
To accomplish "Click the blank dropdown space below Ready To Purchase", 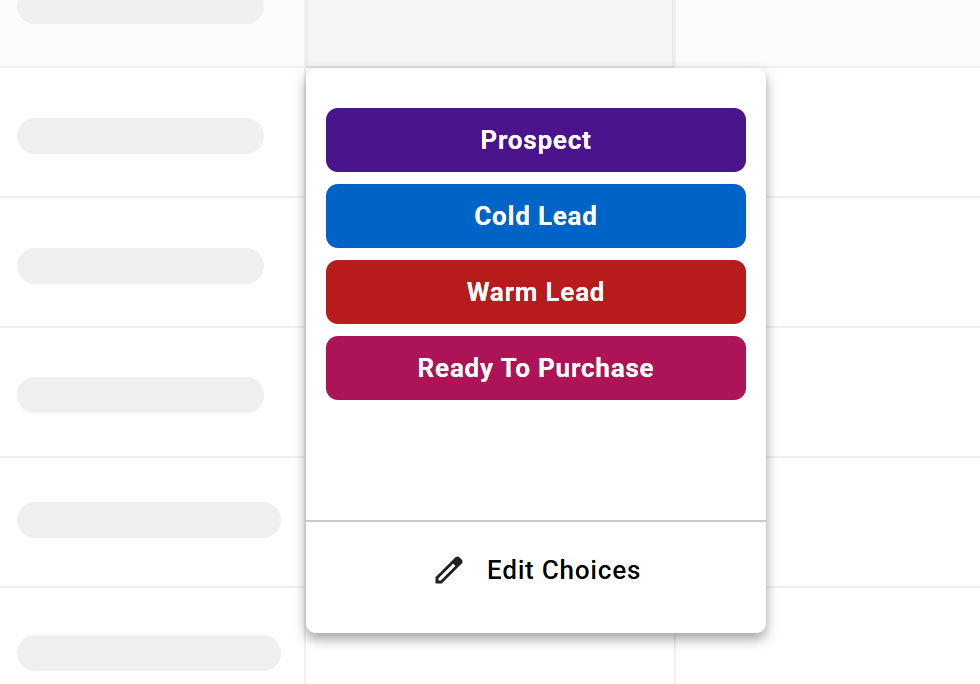I will pos(535,460).
